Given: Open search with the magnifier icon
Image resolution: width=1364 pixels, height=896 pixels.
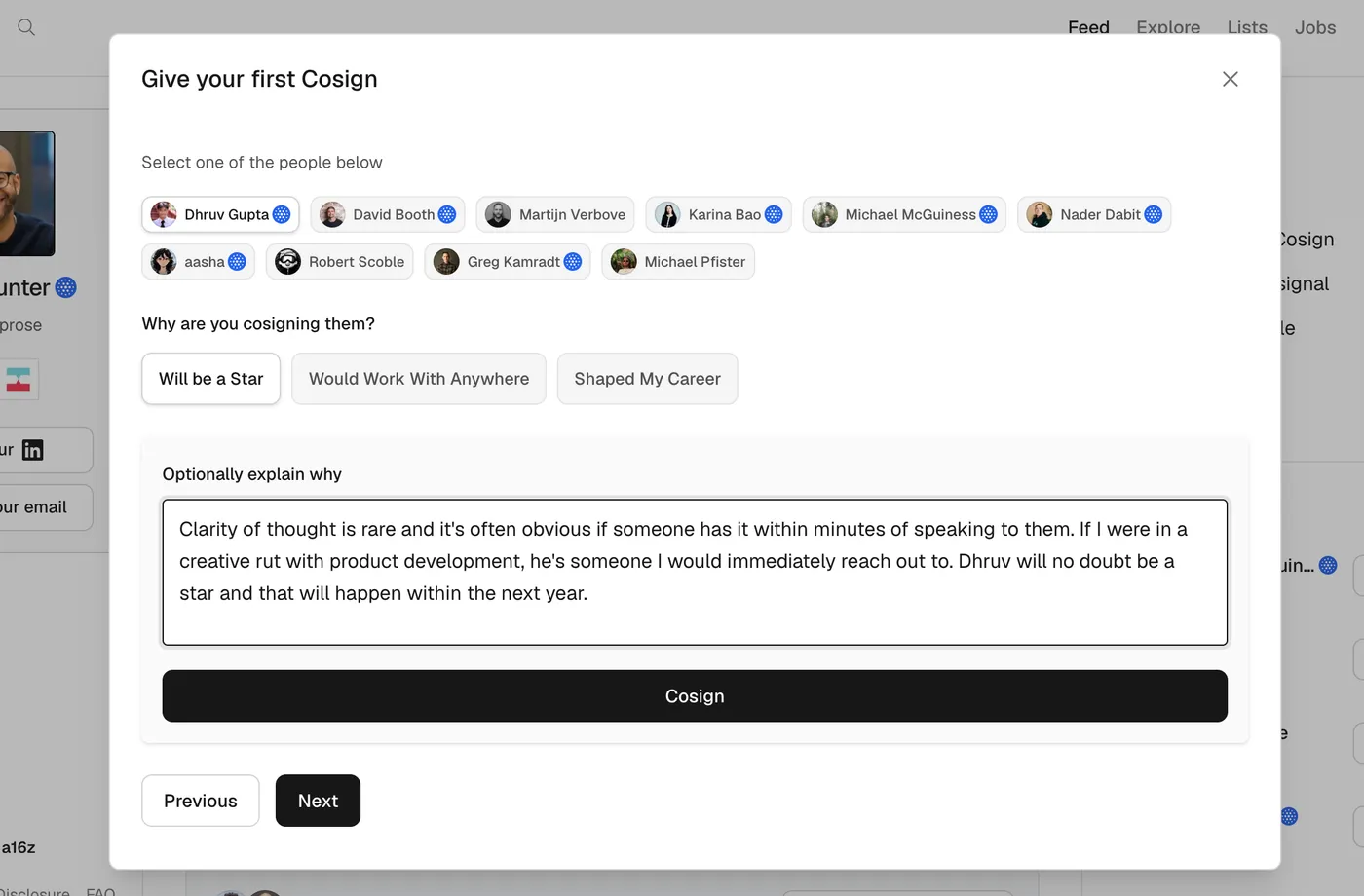Looking at the screenshot, I should 26,27.
